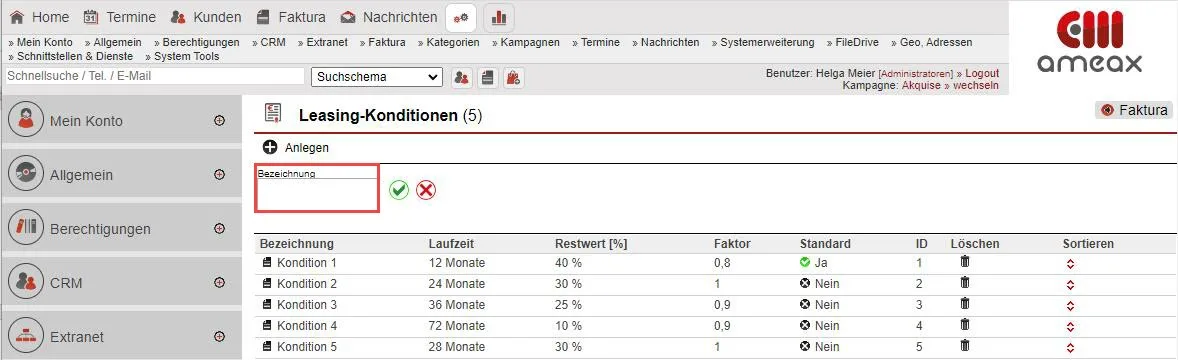Open the settings gears tab icon
1178x360 pixels.
[461, 17]
